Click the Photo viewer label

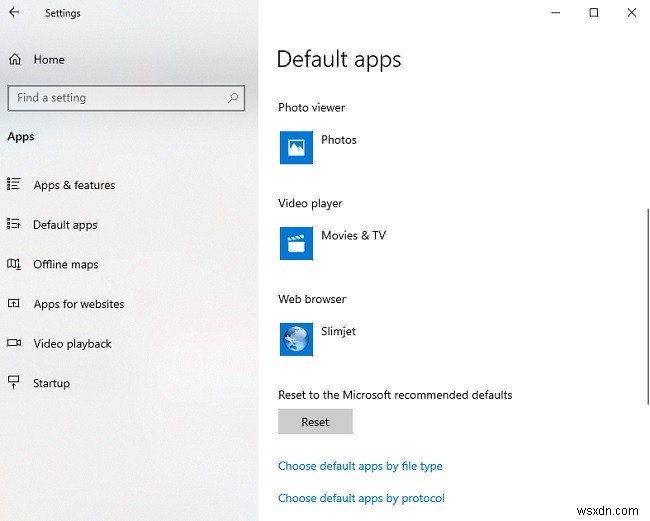pyautogui.click(x=311, y=108)
